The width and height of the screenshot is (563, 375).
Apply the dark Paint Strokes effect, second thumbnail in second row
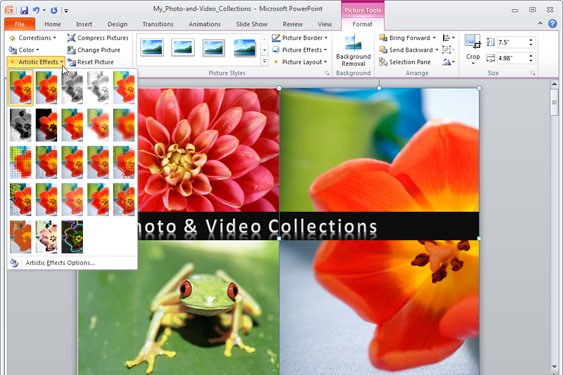coord(47,125)
